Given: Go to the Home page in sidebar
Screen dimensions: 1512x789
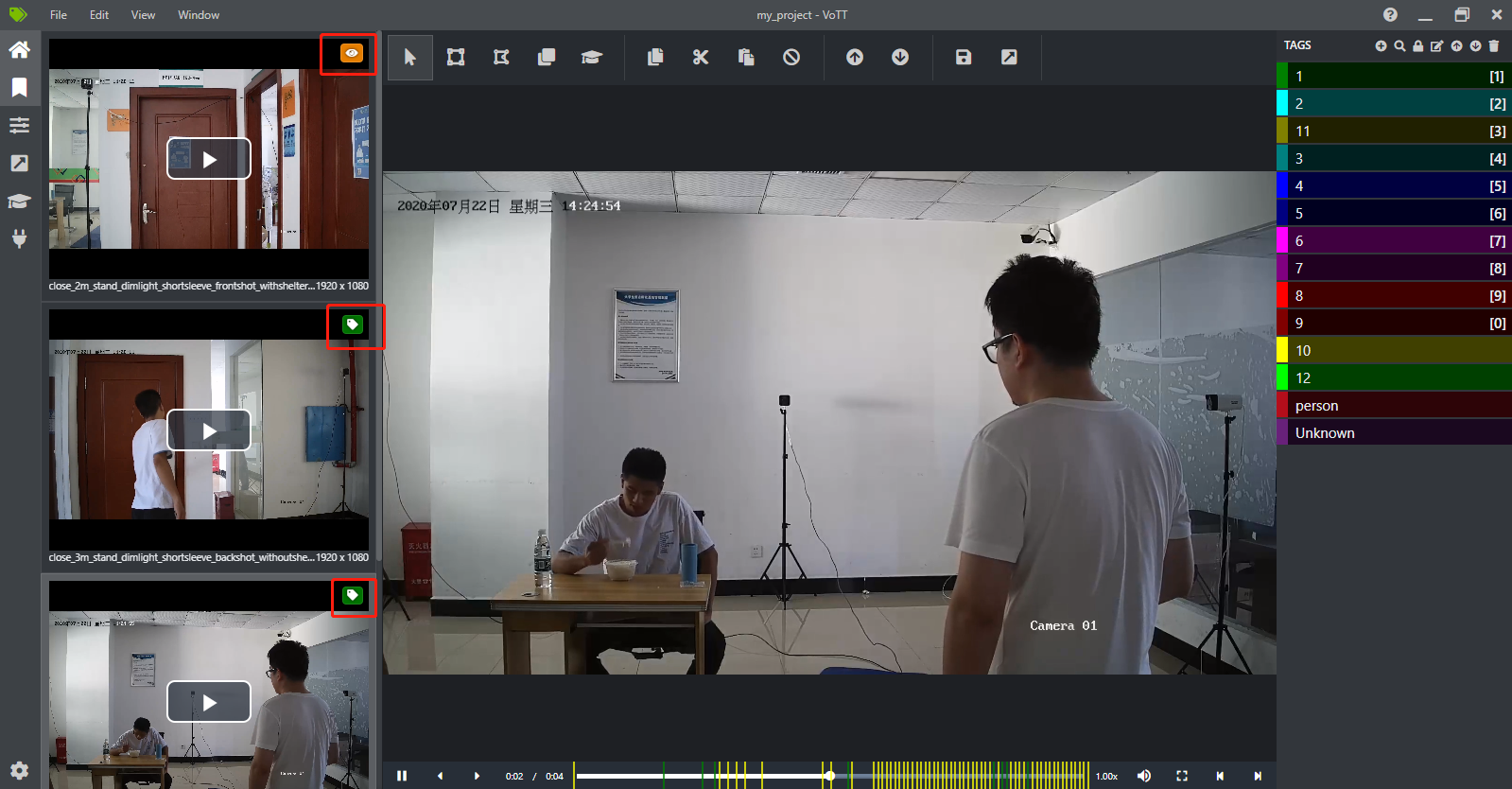Looking at the screenshot, I should (x=19, y=49).
